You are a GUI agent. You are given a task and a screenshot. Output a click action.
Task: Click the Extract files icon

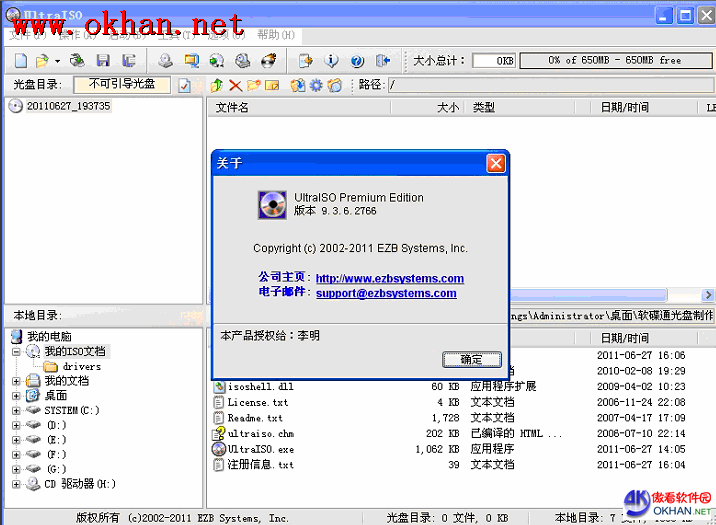click(298, 85)
